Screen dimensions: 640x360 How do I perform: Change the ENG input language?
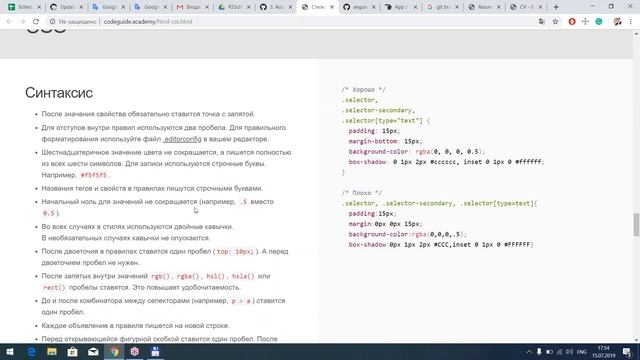coord(582,352)
